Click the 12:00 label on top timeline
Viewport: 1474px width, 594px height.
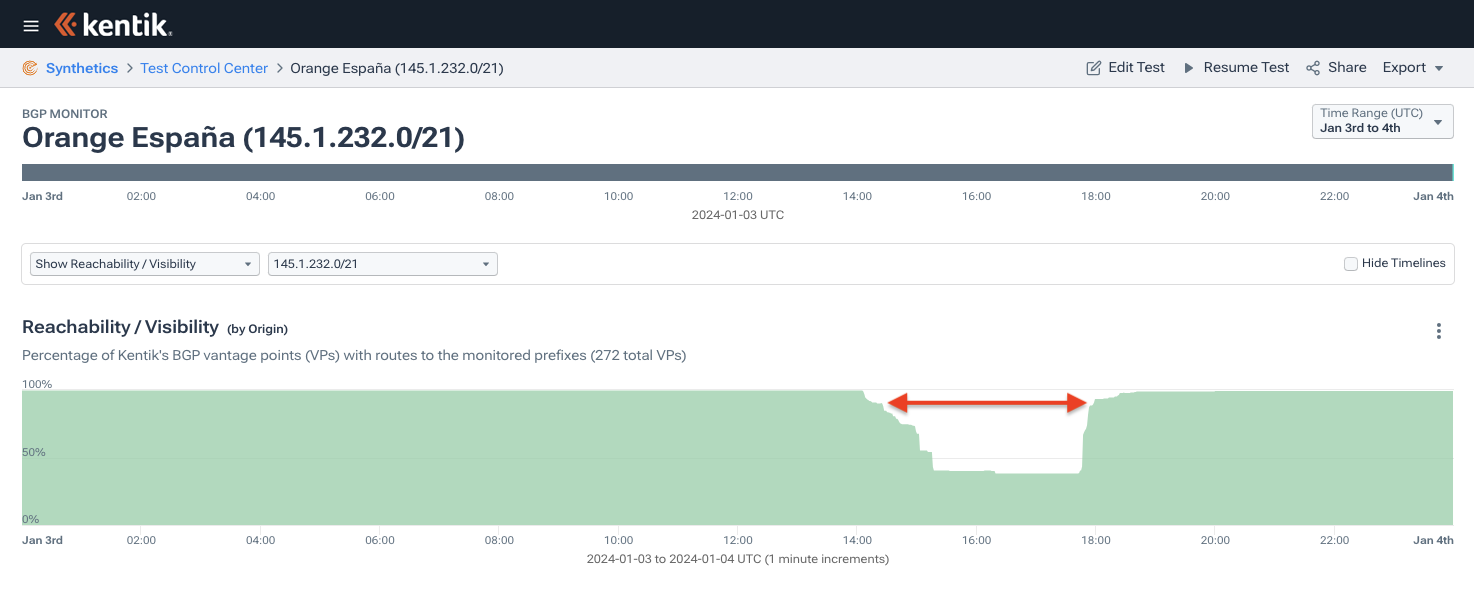point(738,196)
